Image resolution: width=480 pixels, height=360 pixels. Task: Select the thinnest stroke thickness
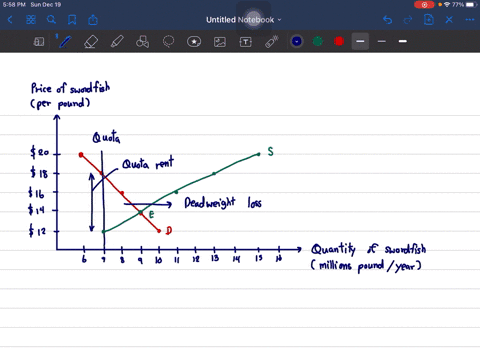tap(382, 41)
